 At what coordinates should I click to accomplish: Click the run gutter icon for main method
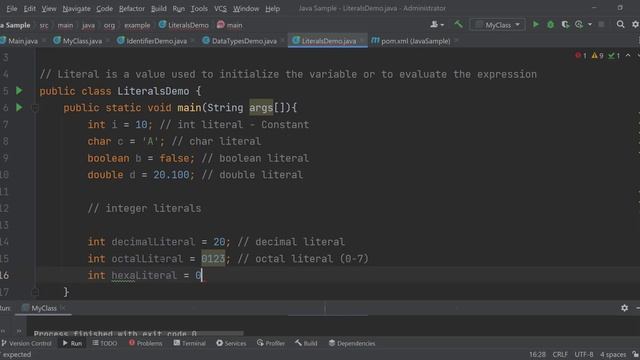point(19,107)
